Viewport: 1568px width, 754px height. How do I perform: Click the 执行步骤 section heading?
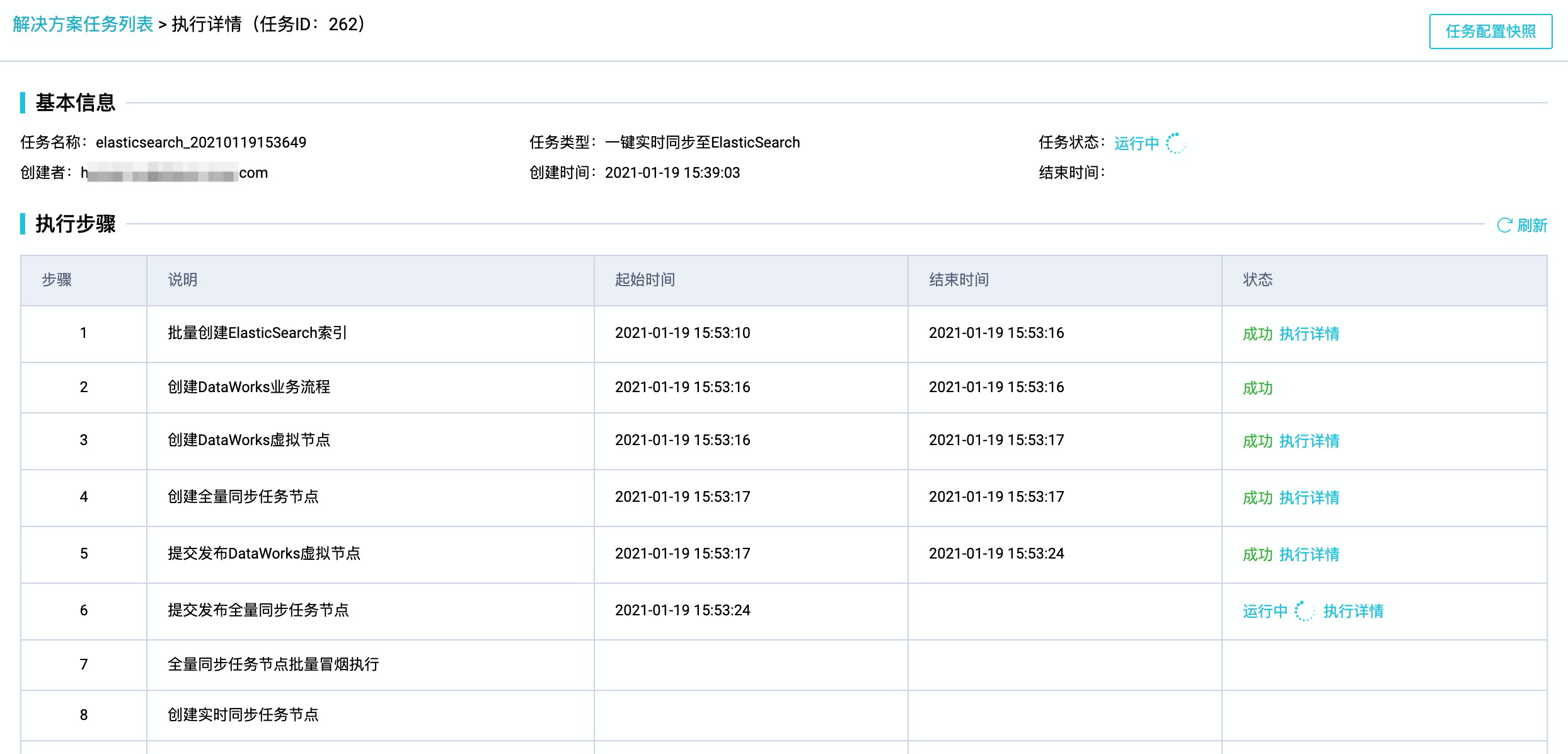[76, 224]
